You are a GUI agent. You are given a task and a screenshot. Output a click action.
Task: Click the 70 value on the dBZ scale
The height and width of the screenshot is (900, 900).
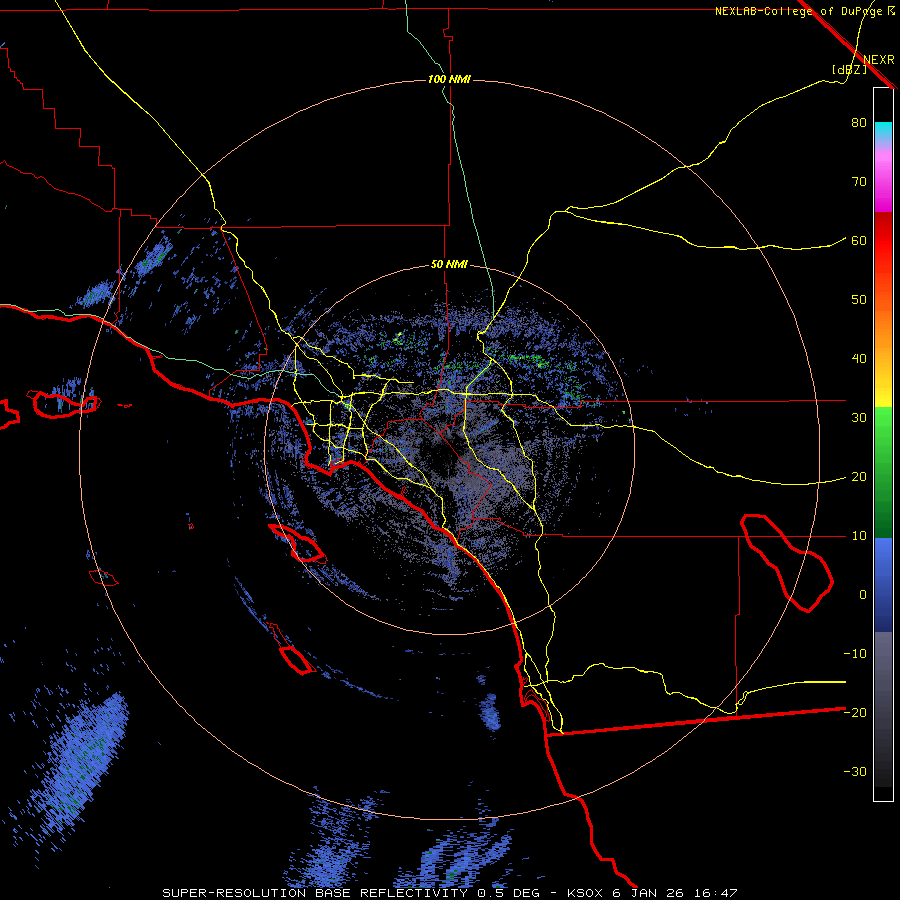click(x=859, y=182)
